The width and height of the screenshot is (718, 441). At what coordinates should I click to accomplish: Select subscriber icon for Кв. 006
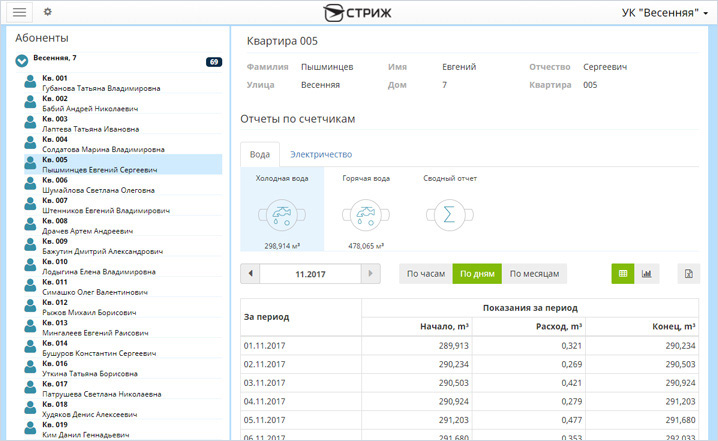30,184
